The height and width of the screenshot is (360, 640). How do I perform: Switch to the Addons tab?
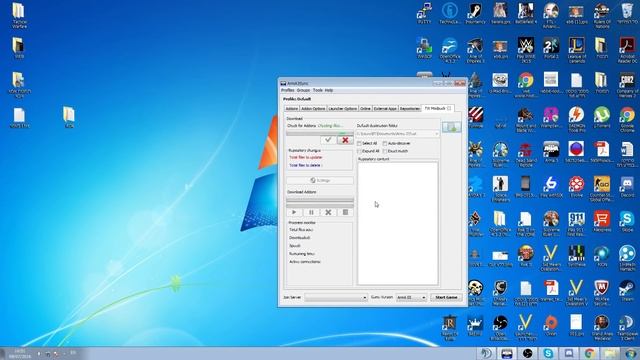(291, 109)
